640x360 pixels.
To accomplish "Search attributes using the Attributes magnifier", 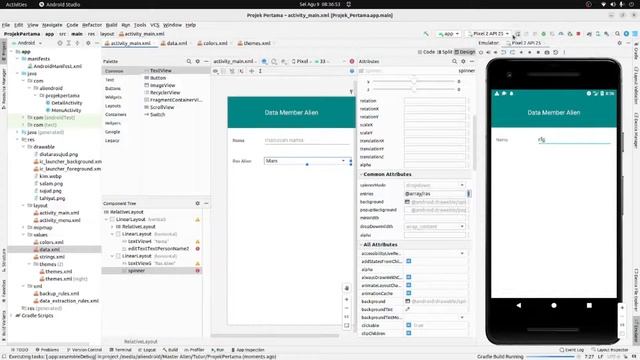I will coord(454,61).
